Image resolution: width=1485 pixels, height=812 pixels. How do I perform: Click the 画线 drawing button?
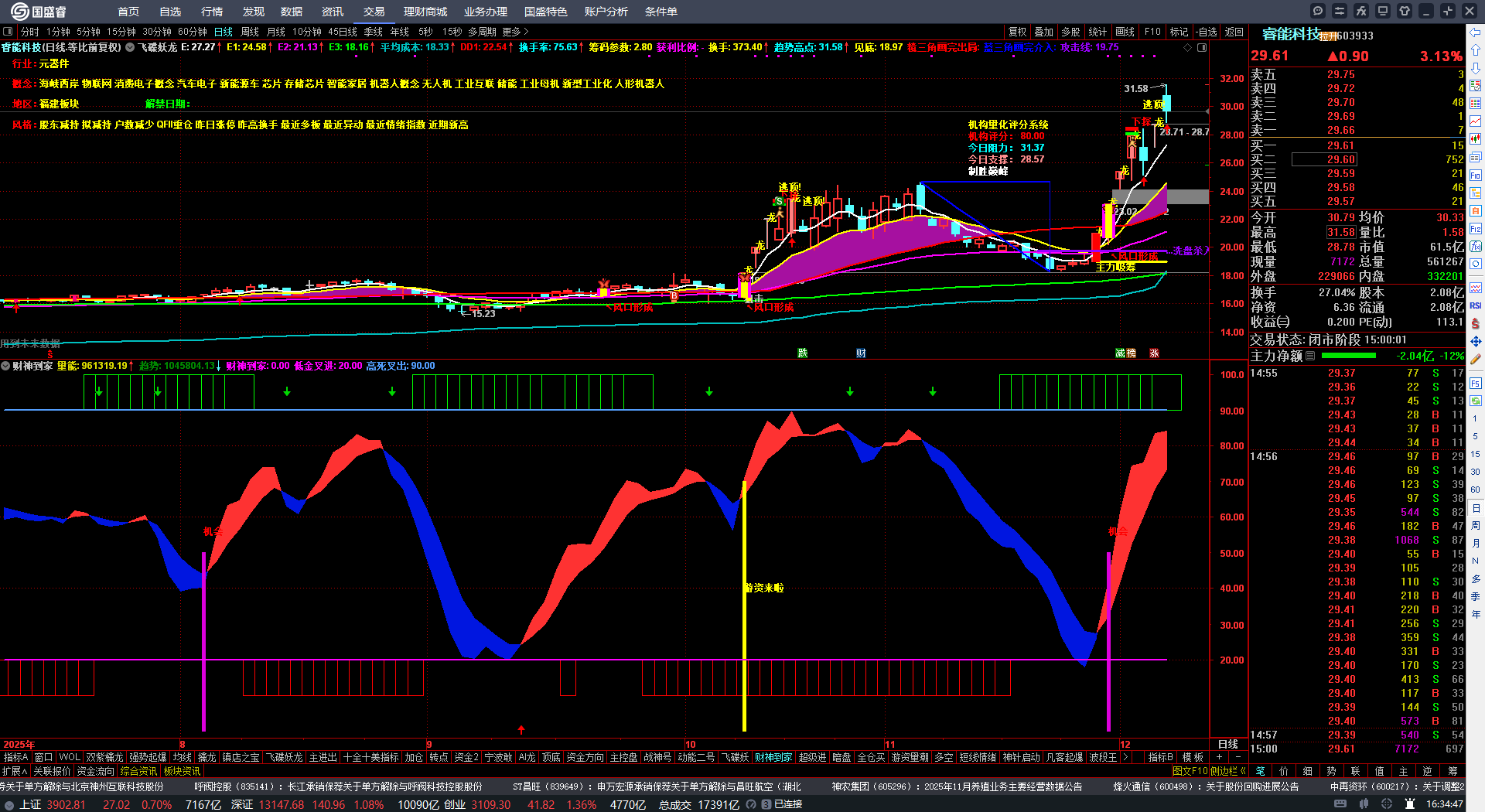coord(1125,32)
